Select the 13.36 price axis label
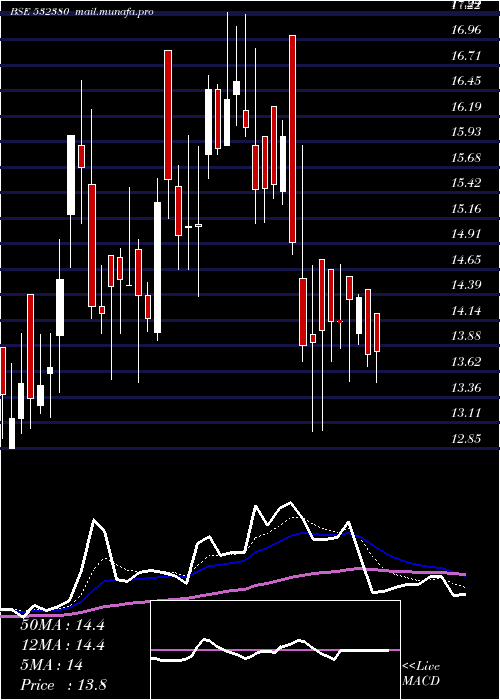The height and width of the screenshot is (700, 500). coord(466,388)
